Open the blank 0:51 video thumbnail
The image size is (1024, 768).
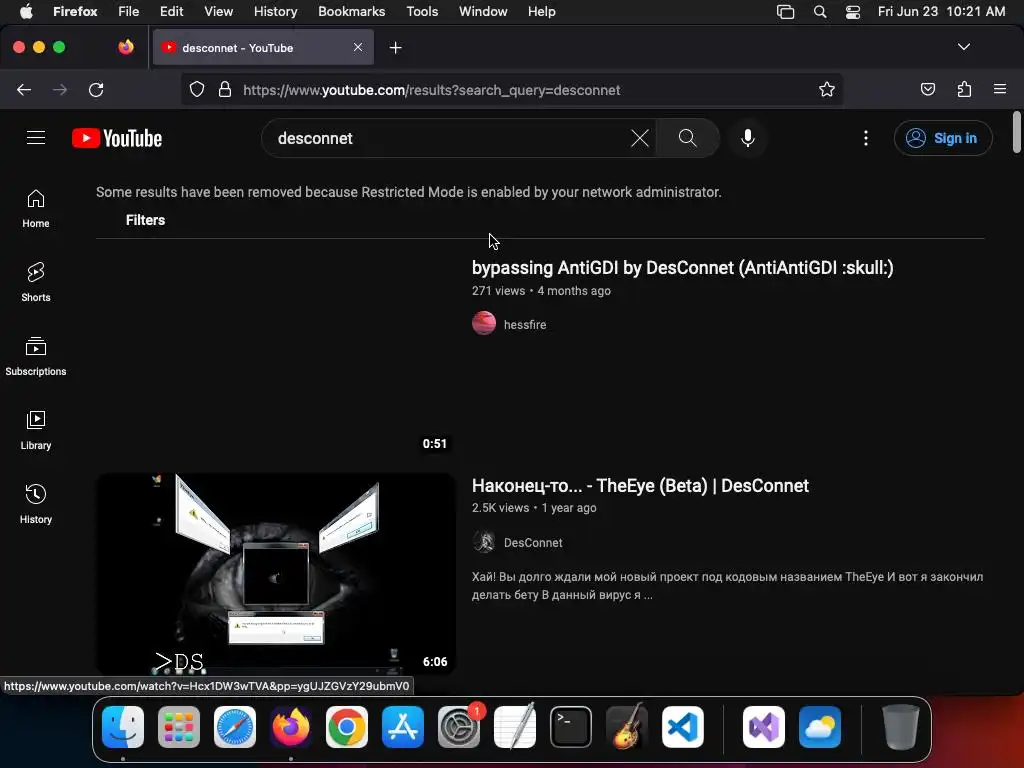276,356
